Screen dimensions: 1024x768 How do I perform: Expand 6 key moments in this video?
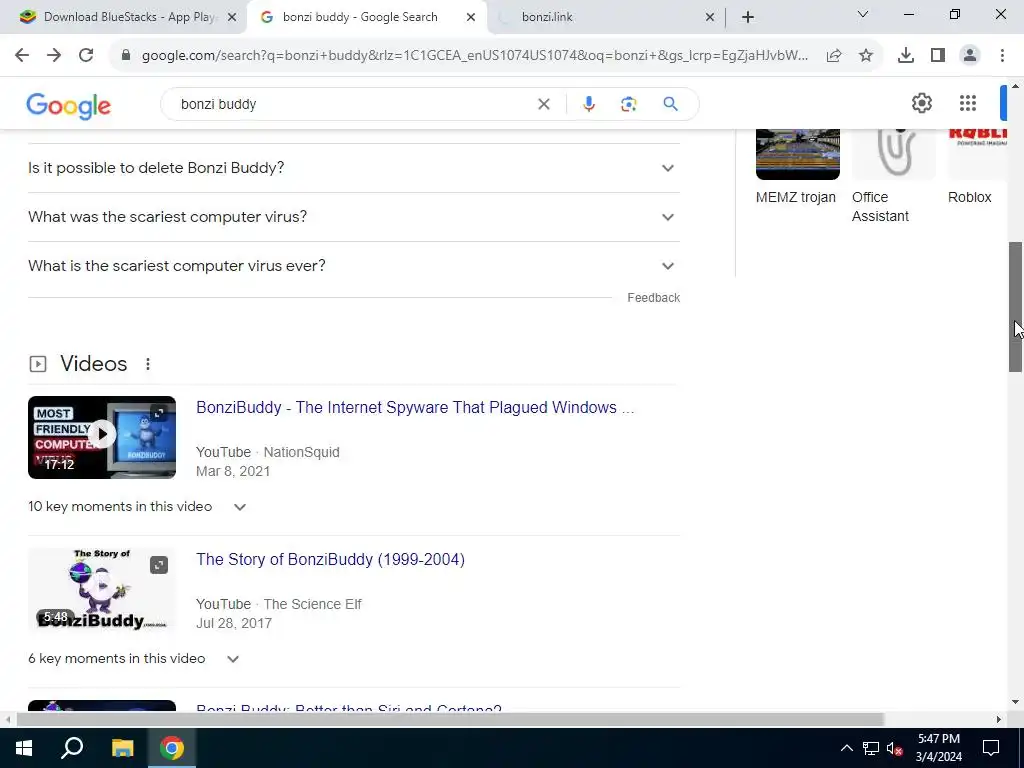point(134,659)
